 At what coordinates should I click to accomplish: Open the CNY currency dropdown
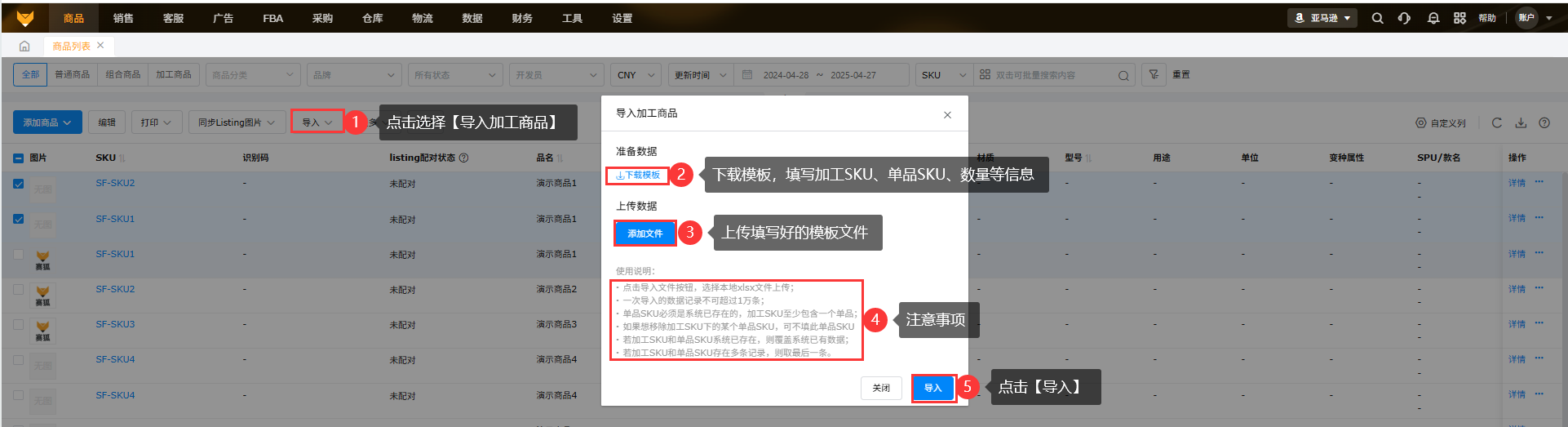(636, 74)
